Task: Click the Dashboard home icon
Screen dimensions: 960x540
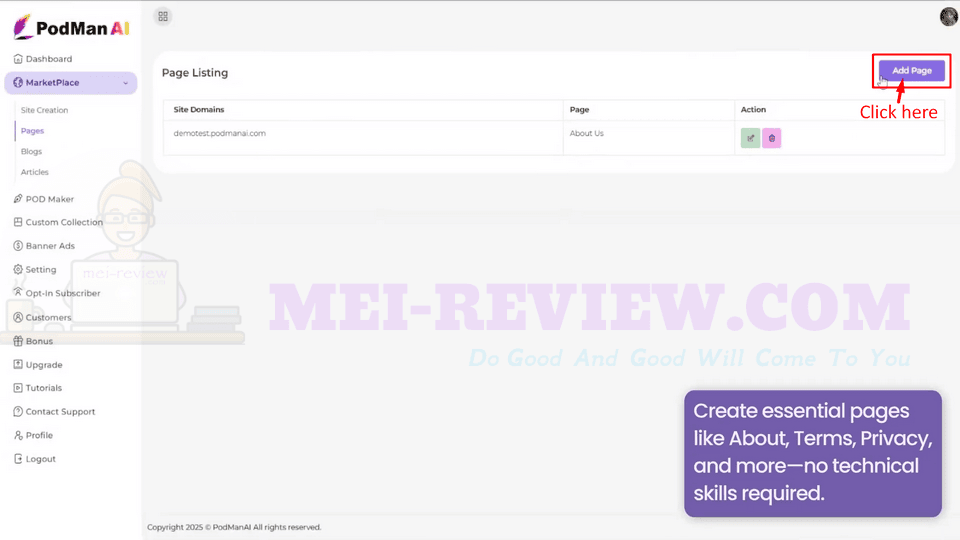Action: (x=18, y=59)
